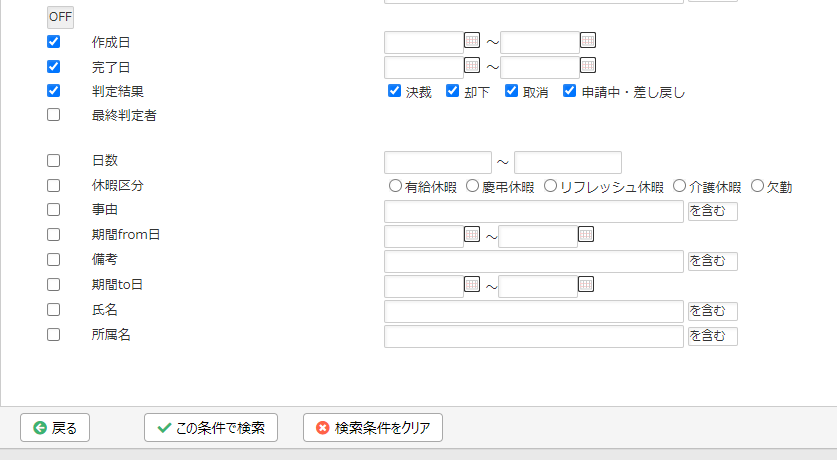Go back with the 戻る button
Image resolution: width=837 pixels, height=460 pixels.
[55, 427]
